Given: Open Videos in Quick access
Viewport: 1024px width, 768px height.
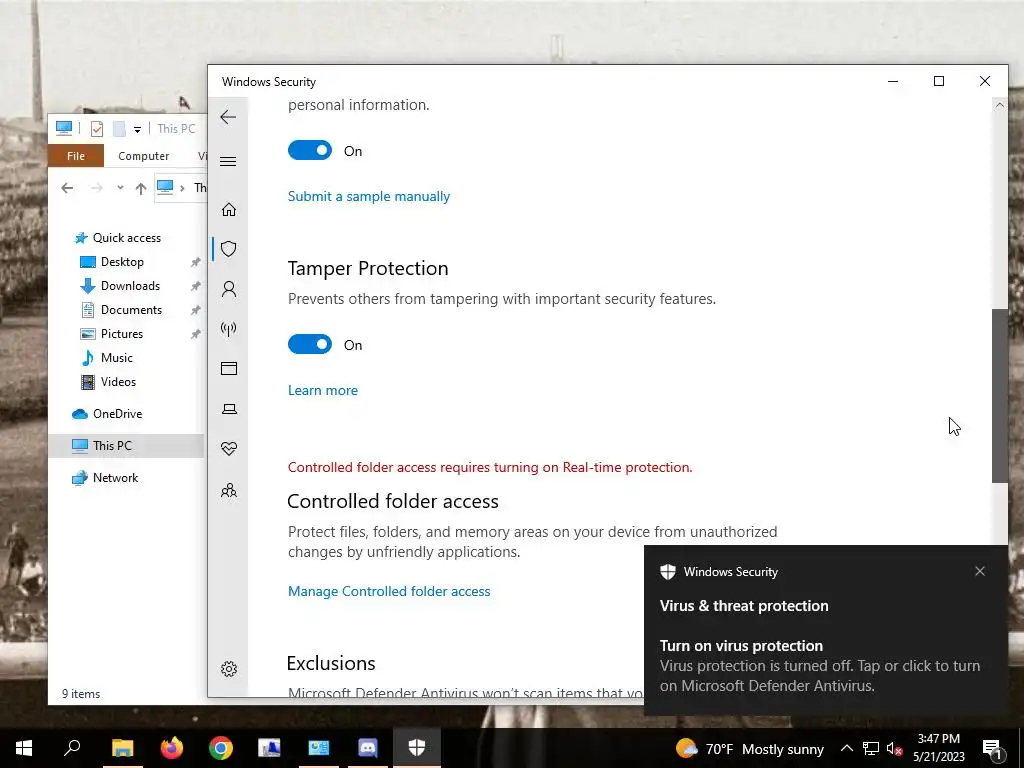Looking at the screenshot, I should (118, 382).
